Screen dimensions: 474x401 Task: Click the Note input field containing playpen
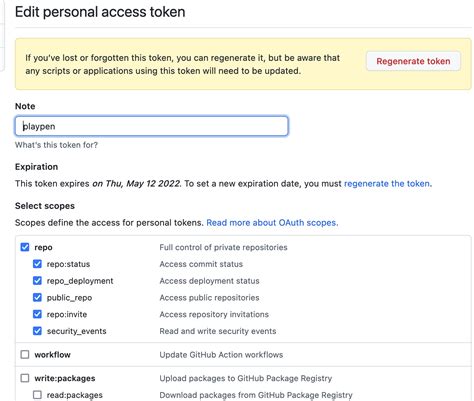pyautogui.click(x=152, y=126)
